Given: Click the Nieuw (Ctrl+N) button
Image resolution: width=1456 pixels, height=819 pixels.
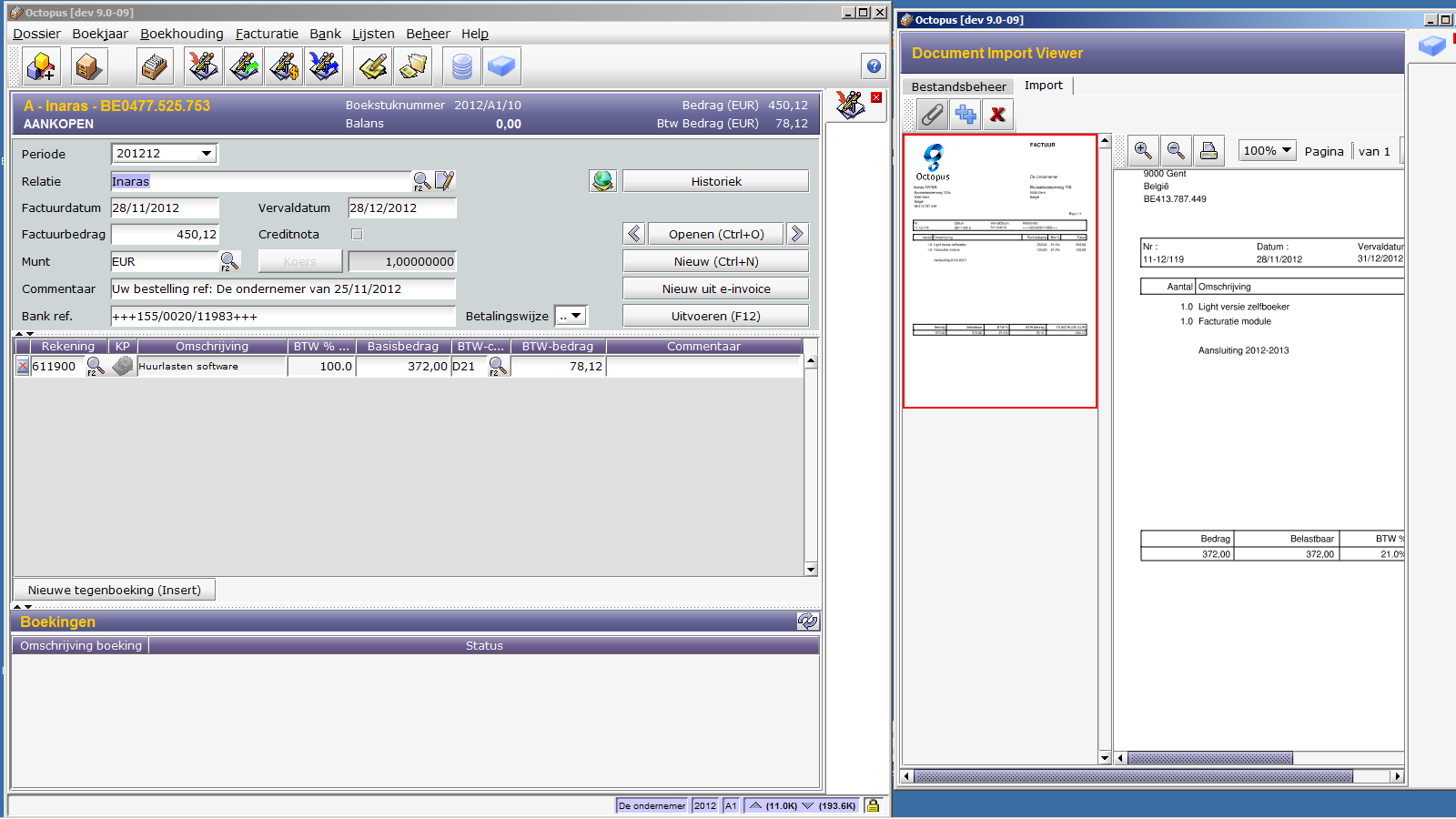Looking at the screenshot, I should [716, 261].
